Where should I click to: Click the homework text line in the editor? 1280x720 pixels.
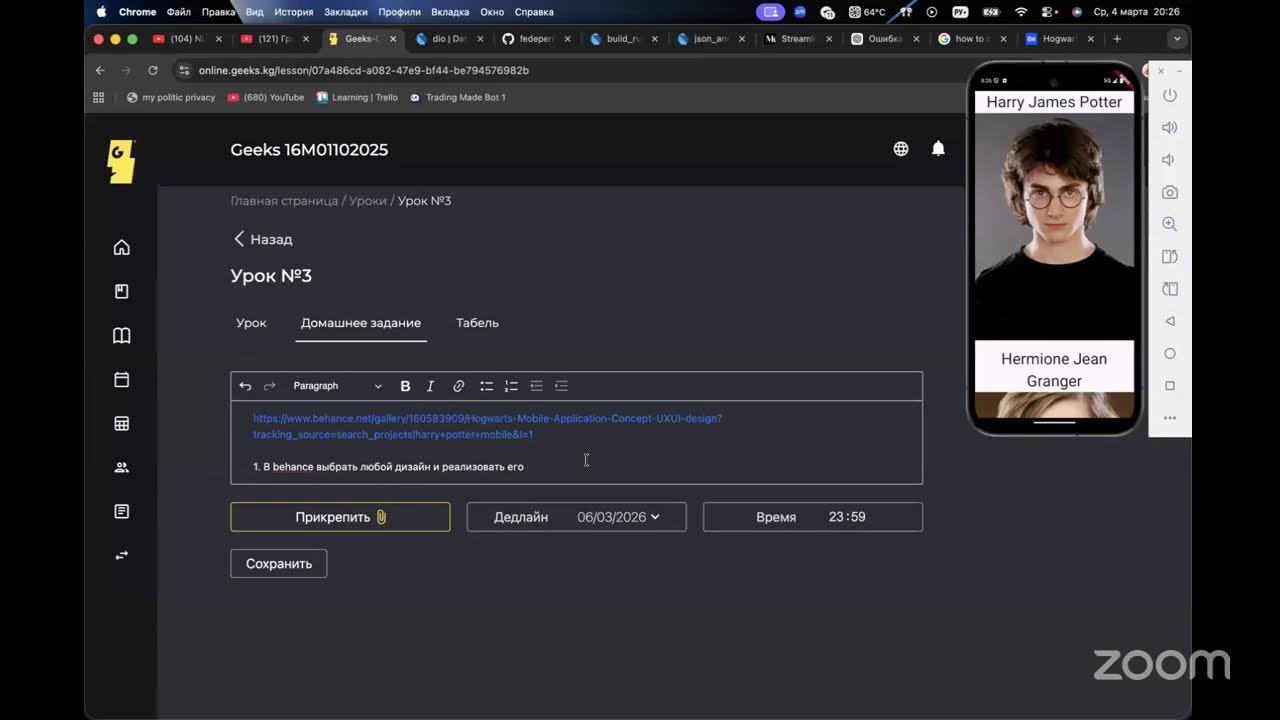click(388, 467)
